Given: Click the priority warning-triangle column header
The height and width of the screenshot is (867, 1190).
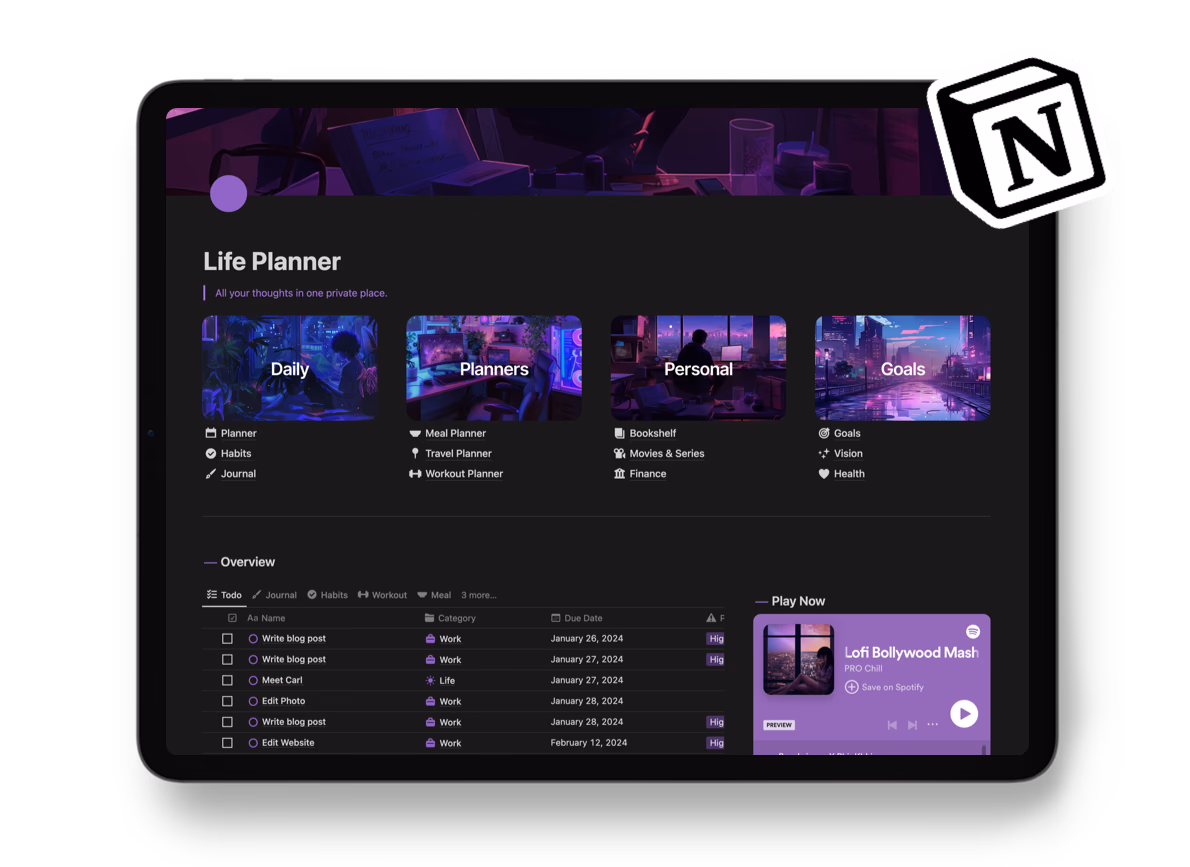Looking at the screenshot, I should (710, 618).
